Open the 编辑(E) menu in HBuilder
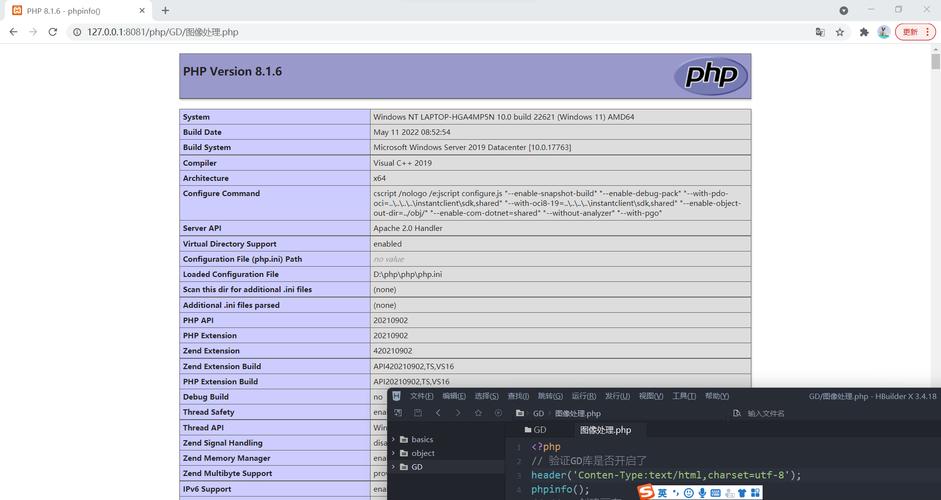Image resolution: width=941 pixels, height=500 pixels. coord(454,396)
